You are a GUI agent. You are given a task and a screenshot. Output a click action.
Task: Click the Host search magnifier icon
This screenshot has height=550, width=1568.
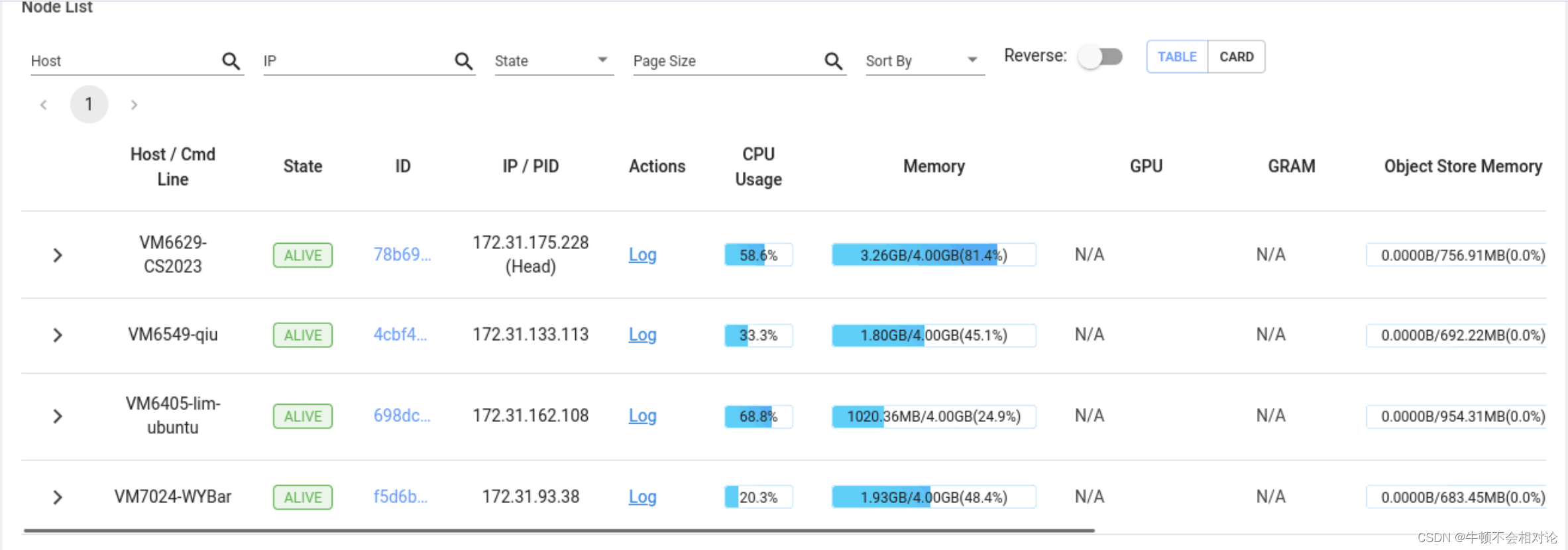[231, 61]
